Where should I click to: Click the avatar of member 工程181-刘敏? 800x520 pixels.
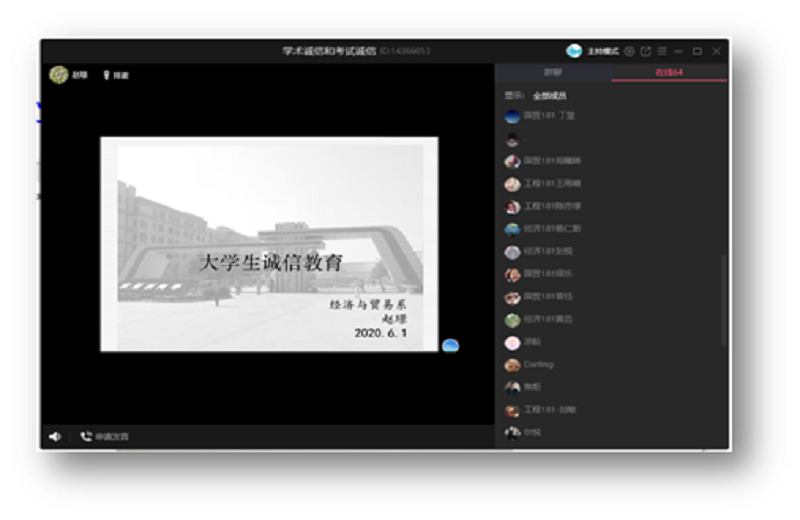pyautogui.click(x=512, y=410)
